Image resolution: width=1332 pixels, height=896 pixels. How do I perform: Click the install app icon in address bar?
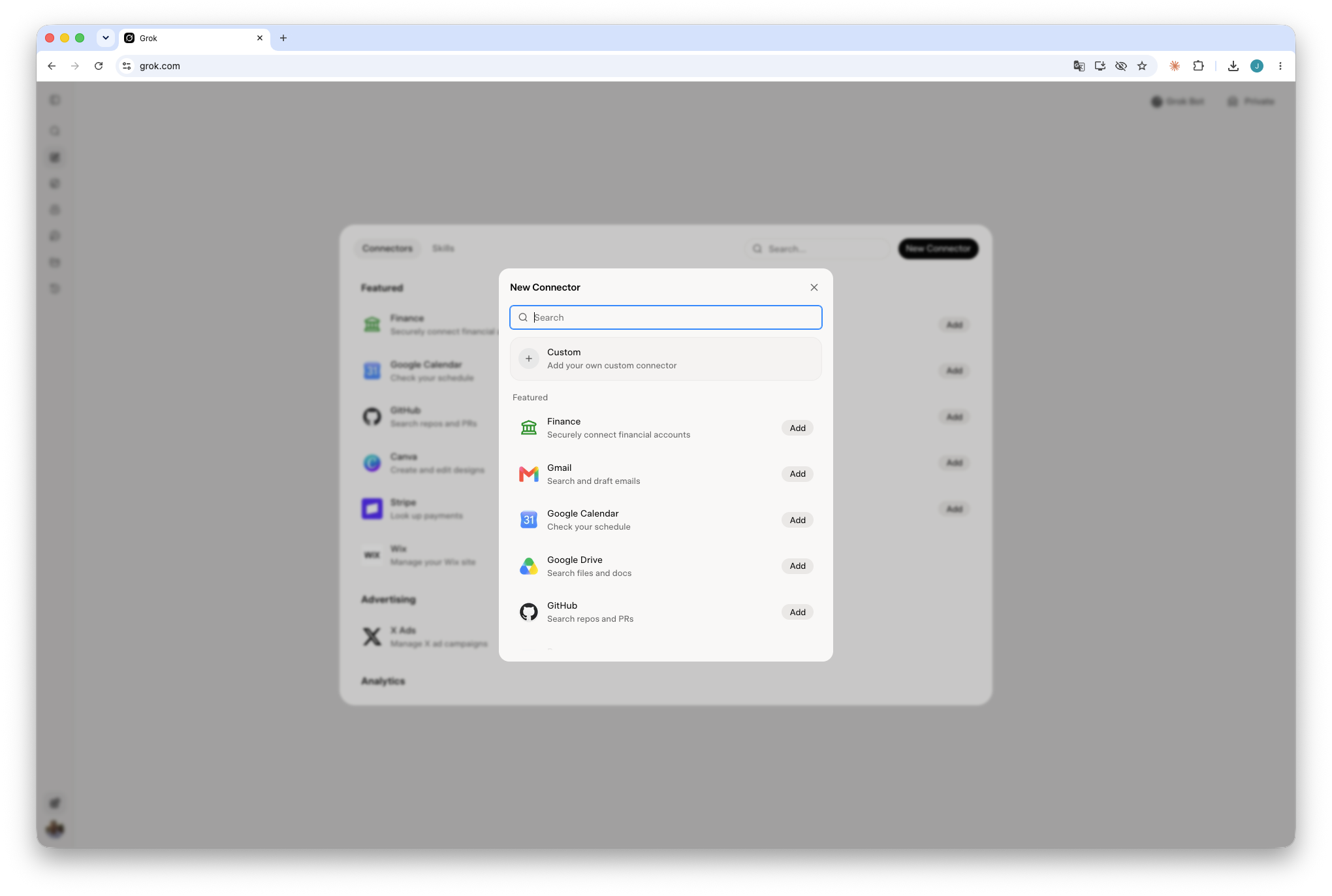click(x=1100, y=66)
